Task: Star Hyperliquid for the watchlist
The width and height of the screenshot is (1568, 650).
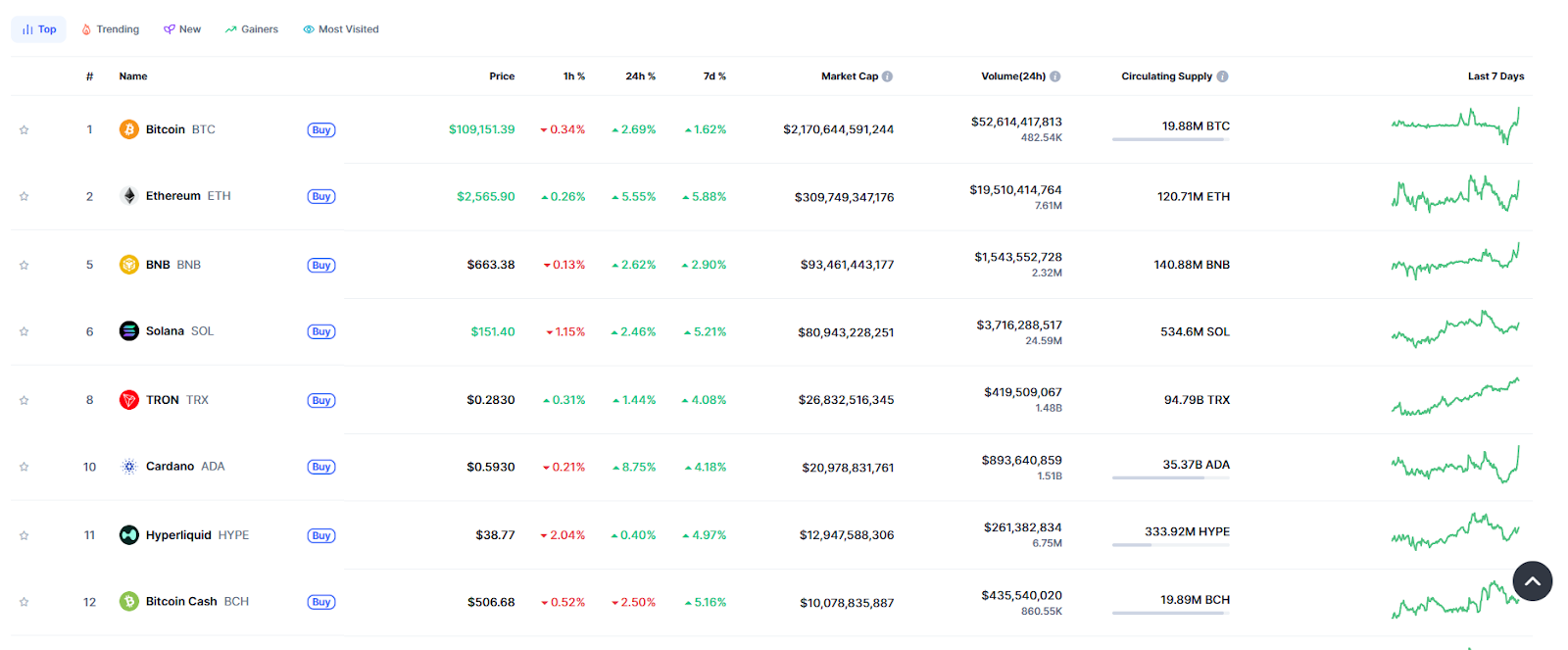Action: click(24, 535)
